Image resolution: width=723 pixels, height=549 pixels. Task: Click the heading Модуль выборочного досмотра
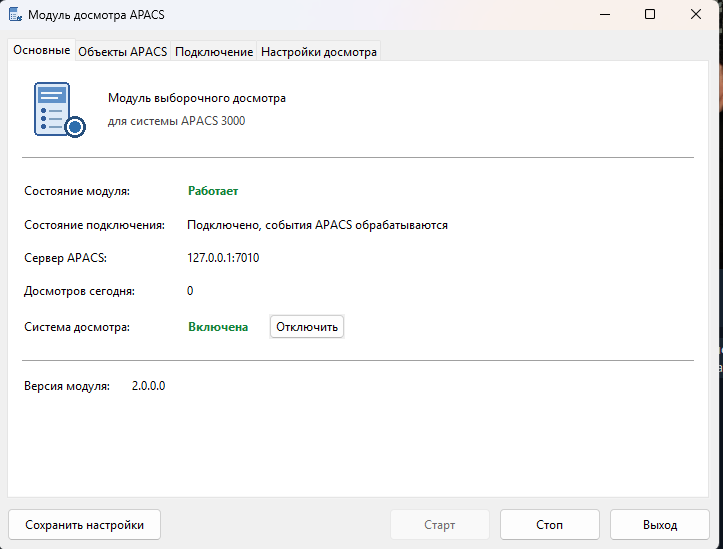[197, 98]
